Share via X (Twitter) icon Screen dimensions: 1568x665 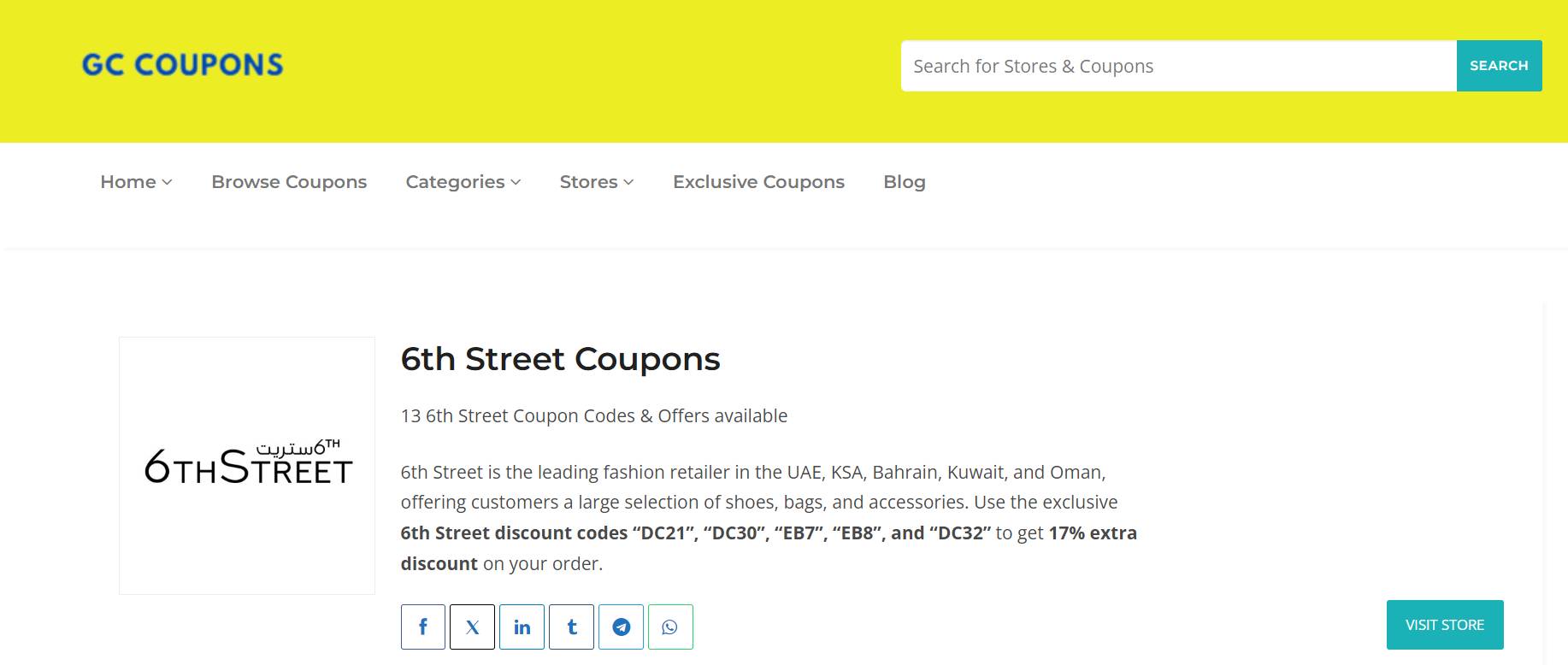click(472, 627)
